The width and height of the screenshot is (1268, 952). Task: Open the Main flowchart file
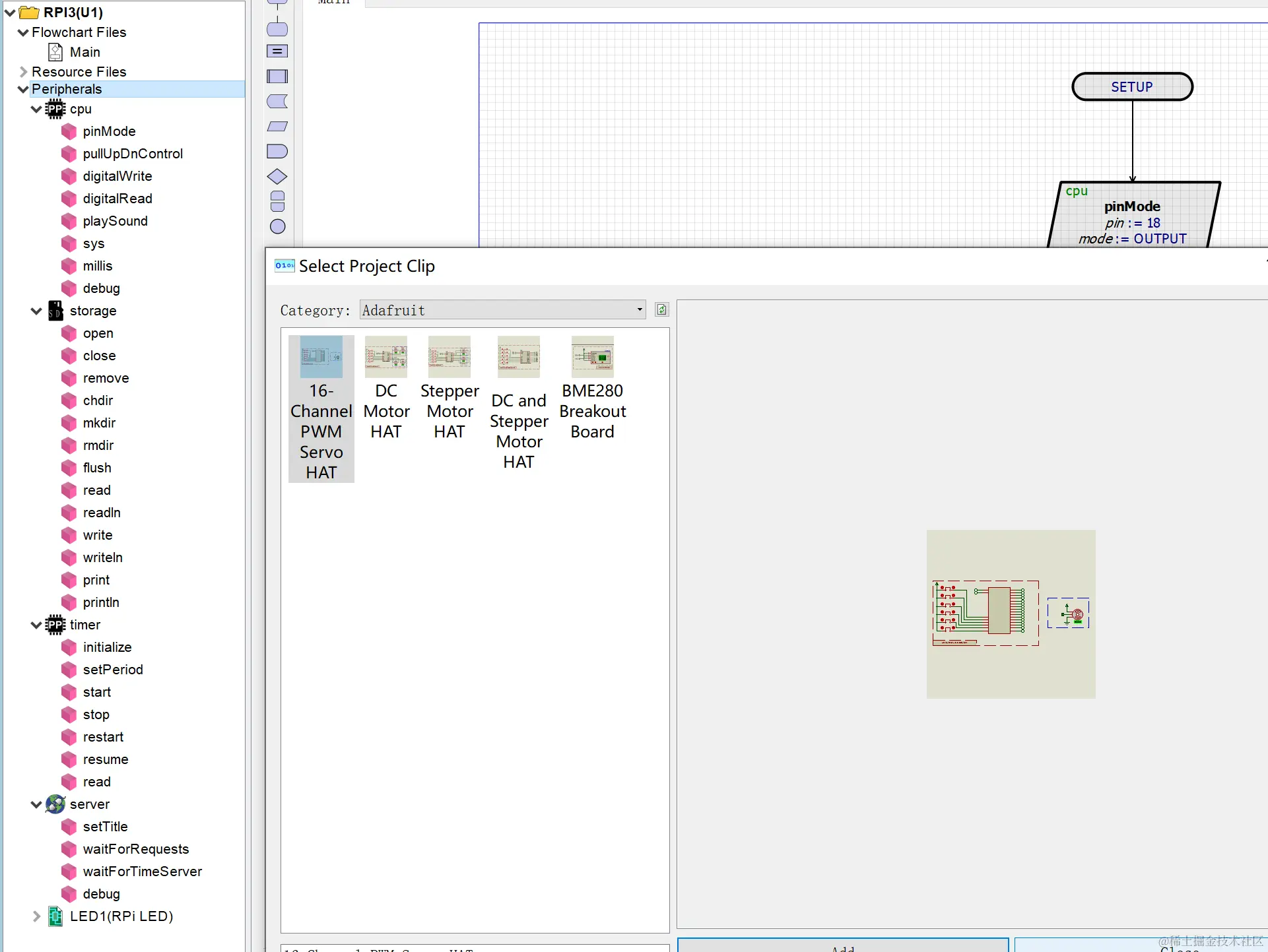[84, 52]
